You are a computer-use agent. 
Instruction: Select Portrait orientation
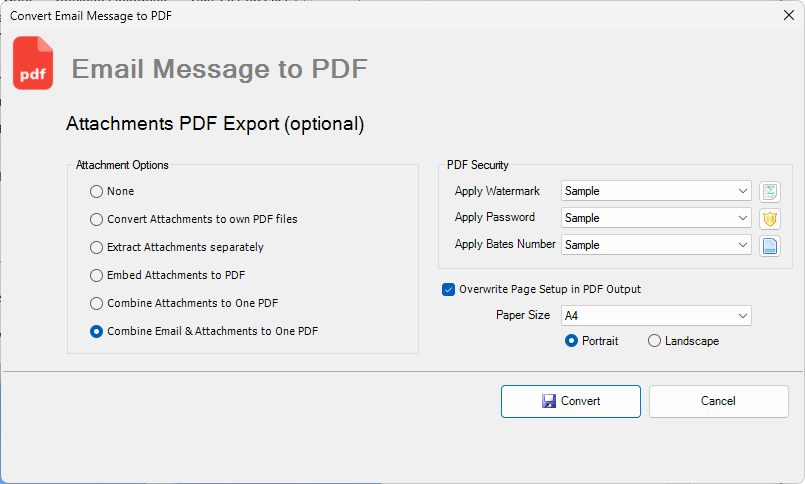(572, 341)
